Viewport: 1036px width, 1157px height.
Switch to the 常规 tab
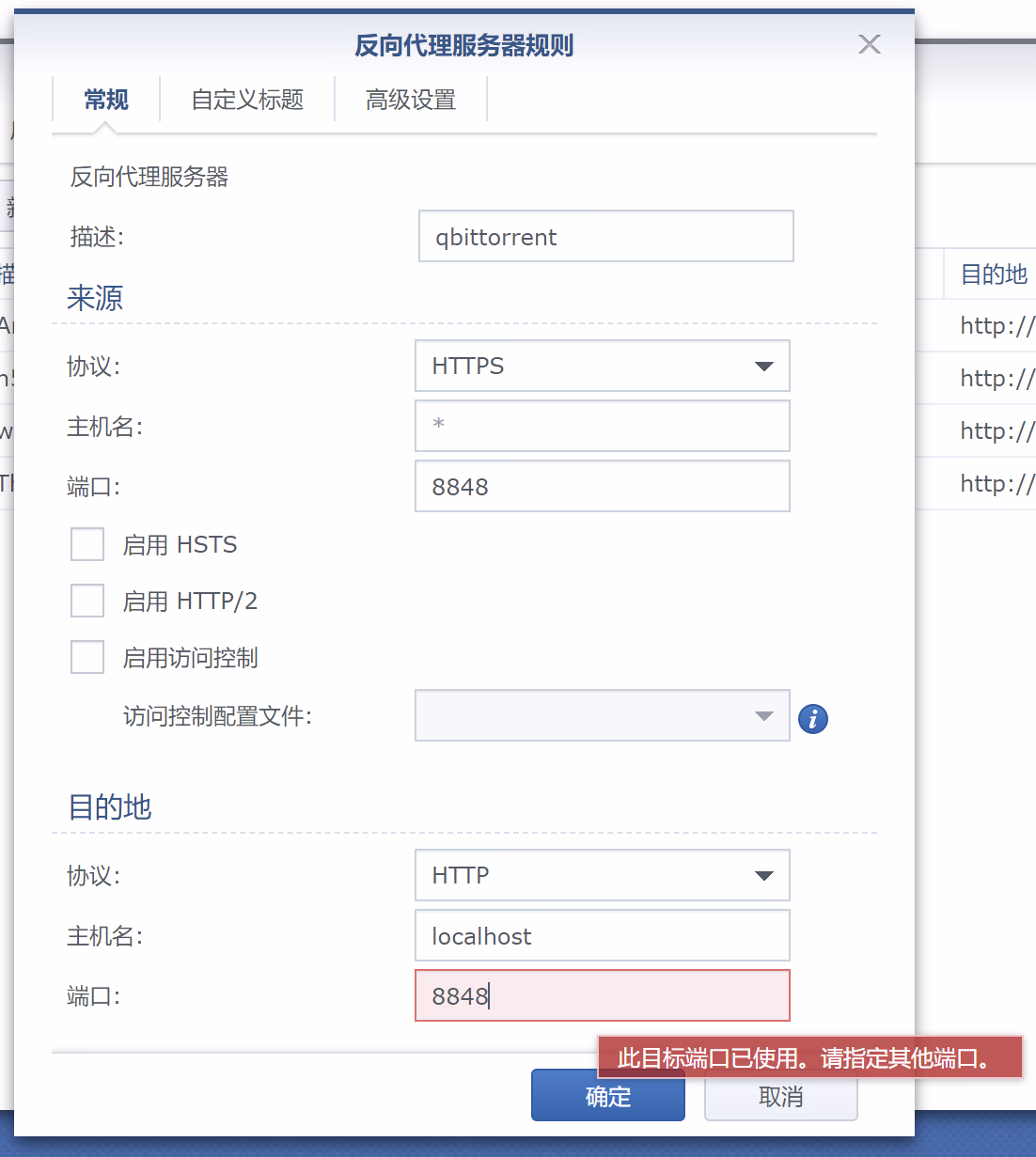click(105, 100)
